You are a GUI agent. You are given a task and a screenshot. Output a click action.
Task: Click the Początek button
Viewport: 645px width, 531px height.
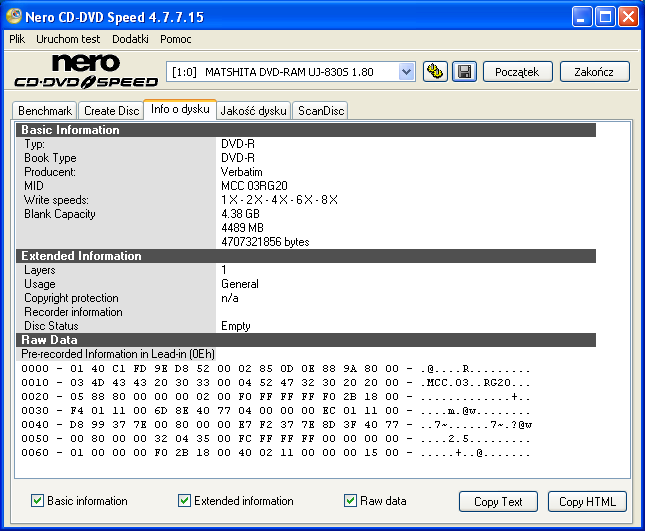tap(517, 72)
